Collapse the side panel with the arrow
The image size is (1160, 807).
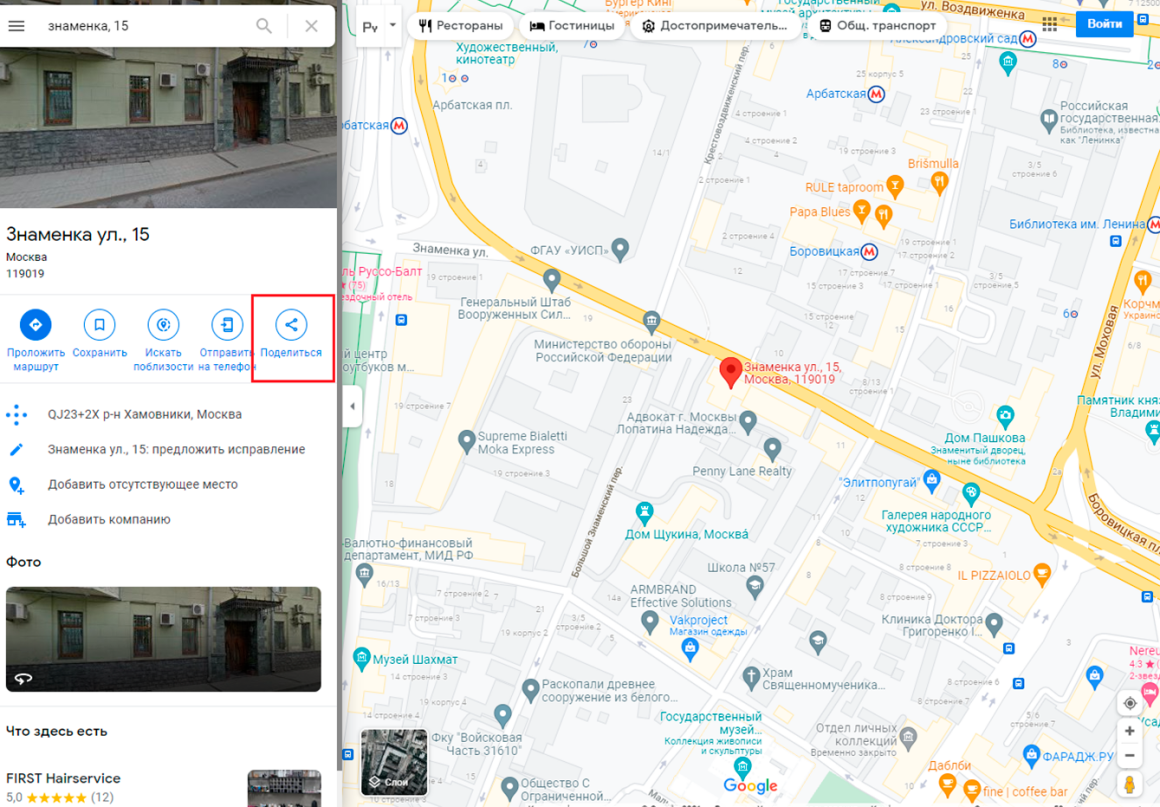[352, 406]
